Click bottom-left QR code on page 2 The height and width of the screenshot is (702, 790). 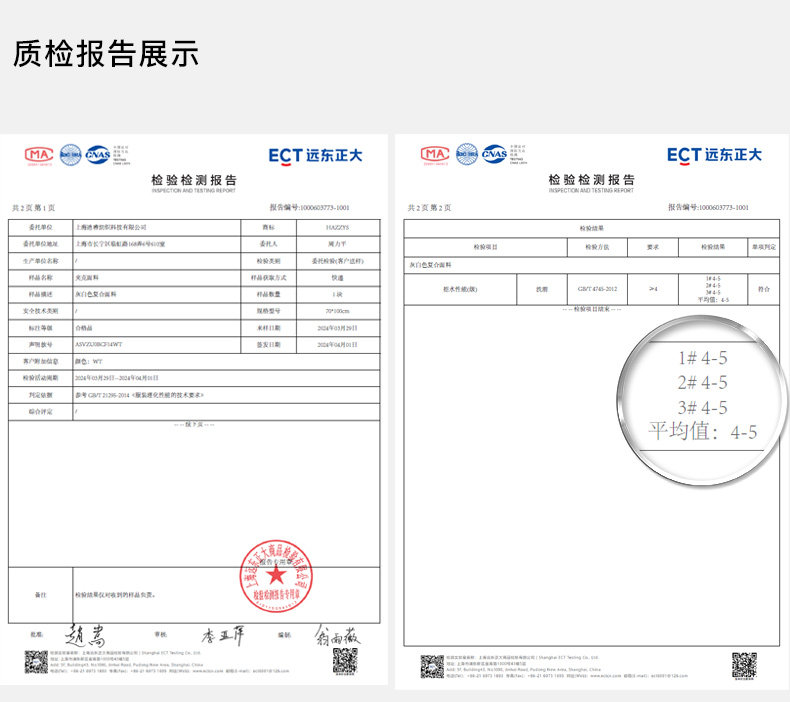tap(432, 665)
